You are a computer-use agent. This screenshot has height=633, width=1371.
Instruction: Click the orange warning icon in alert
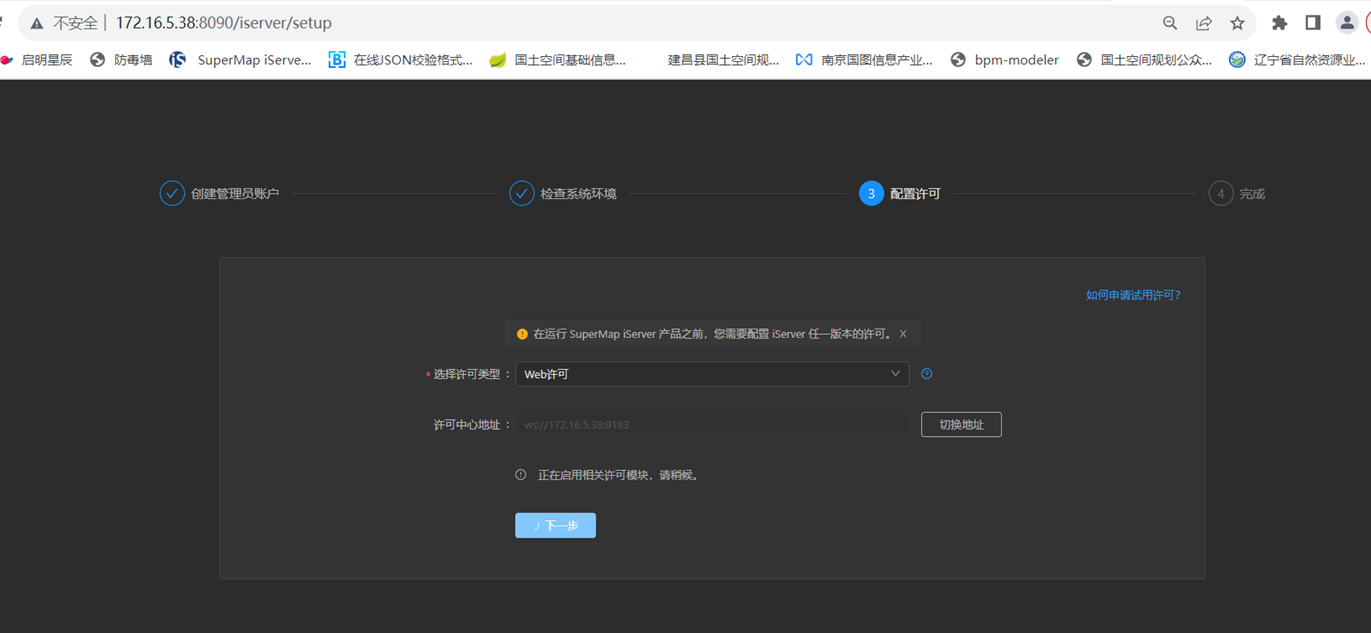(x=522, y=334)
